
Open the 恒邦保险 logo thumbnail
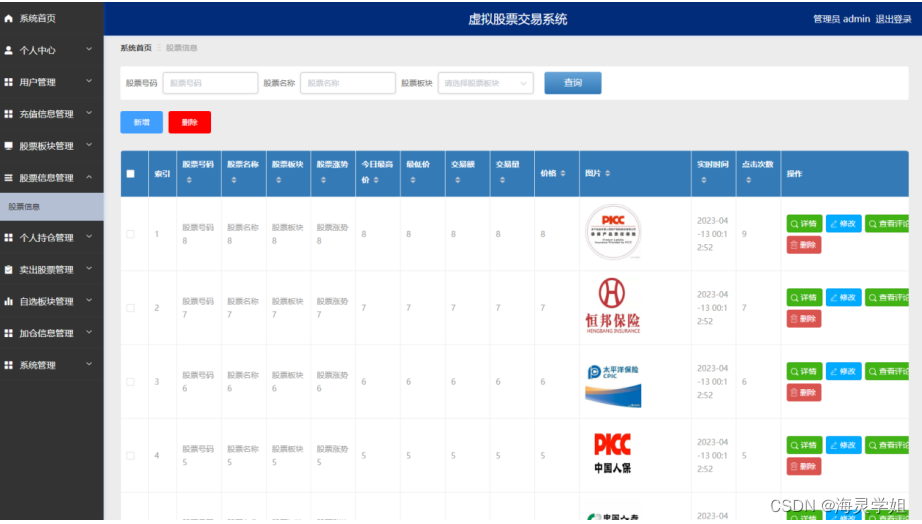point(613,306)
